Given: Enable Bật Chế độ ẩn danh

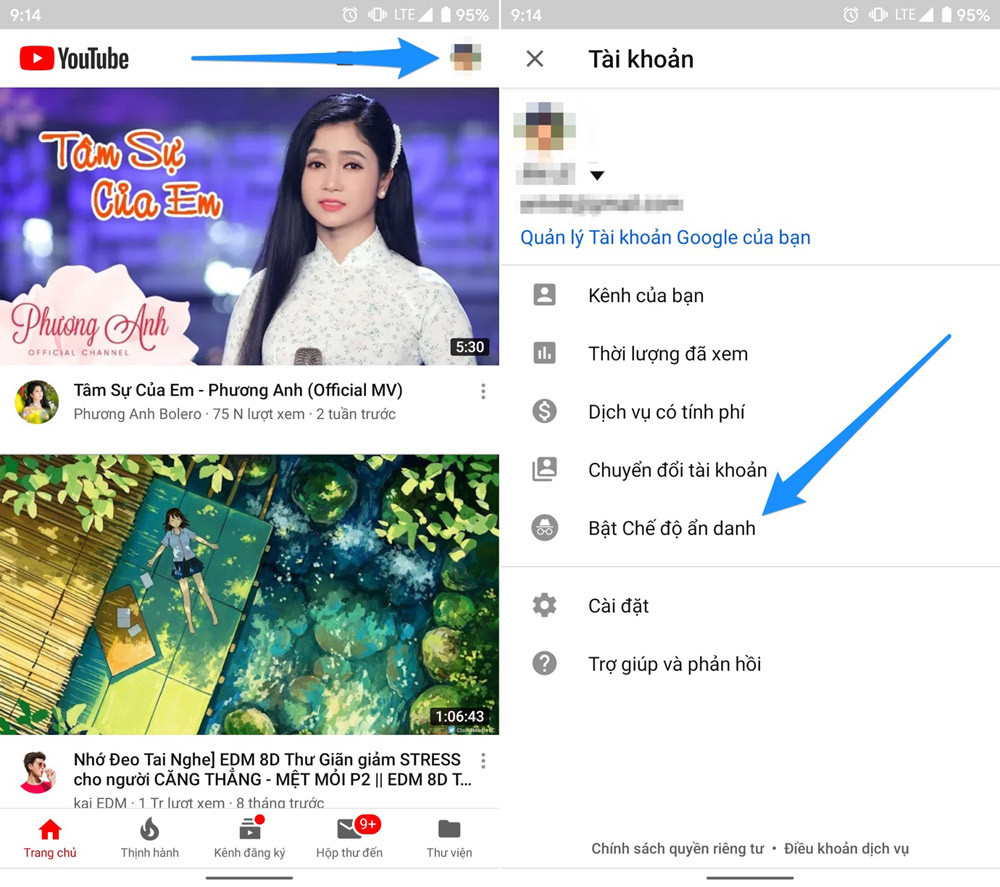Looking at the screenshot, I should click(x=671, y=528).
